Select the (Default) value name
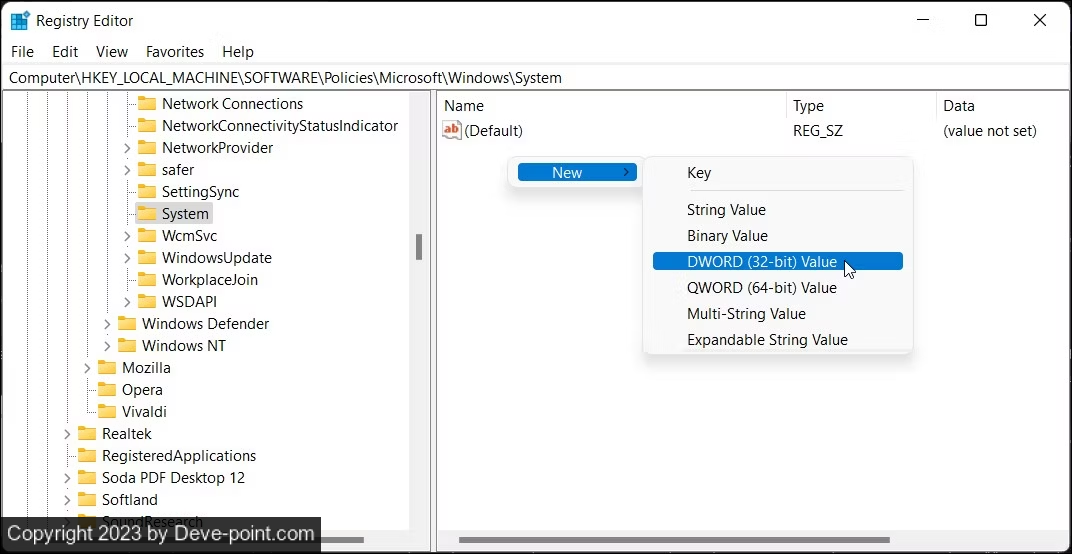The height and width of the screenshot is (554, 1072). (494, 131)
